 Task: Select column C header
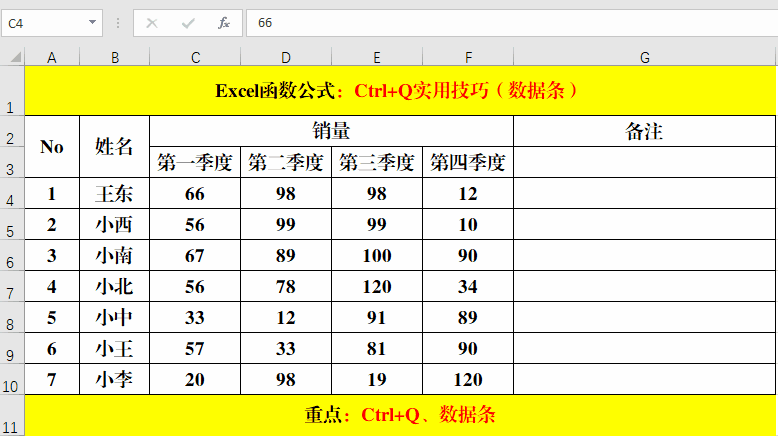(195, 57)
